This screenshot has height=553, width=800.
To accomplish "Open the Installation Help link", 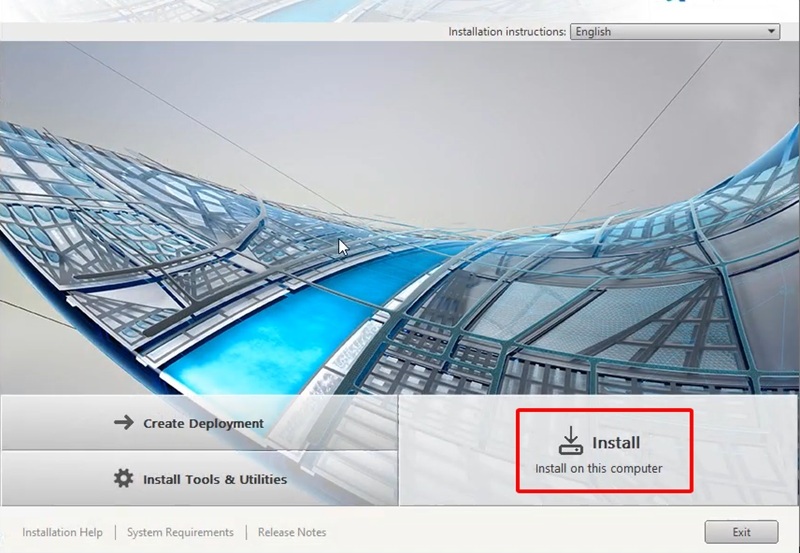I will 62,532.
